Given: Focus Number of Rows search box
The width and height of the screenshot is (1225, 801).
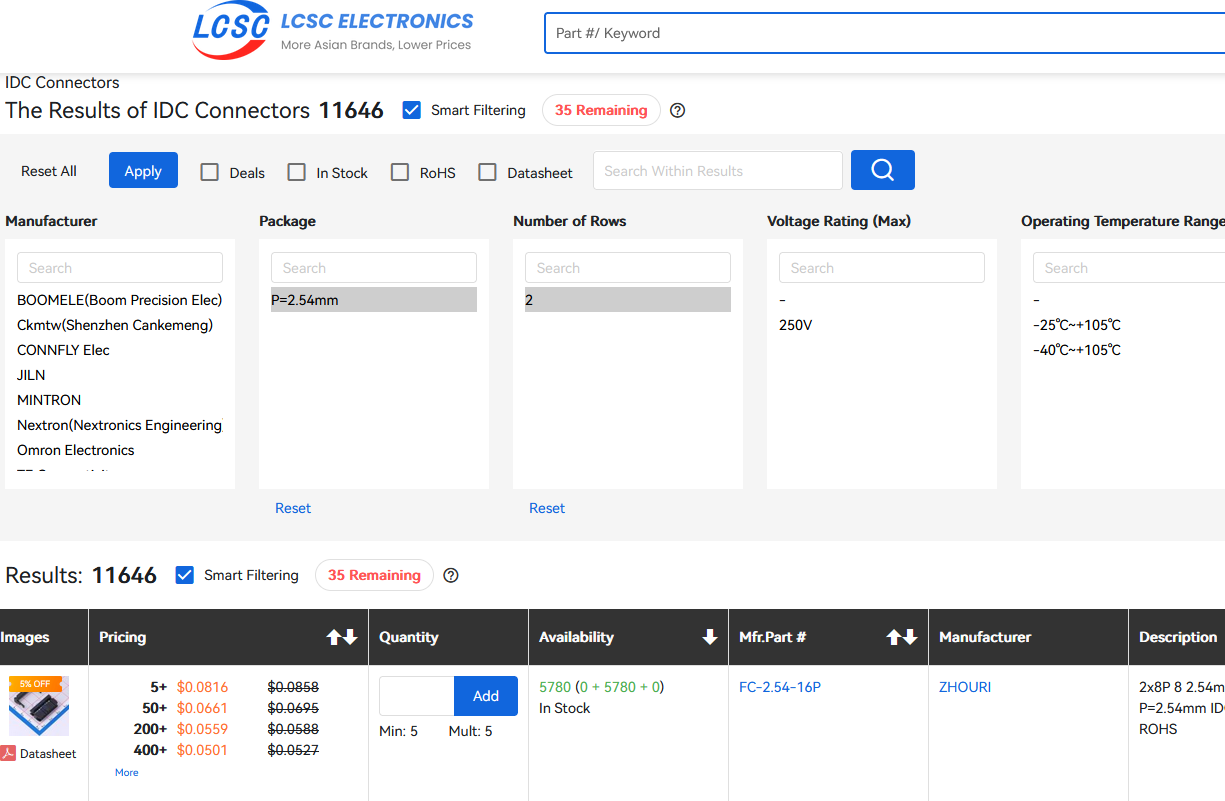Looking at the screenshot, I should 628,268.
